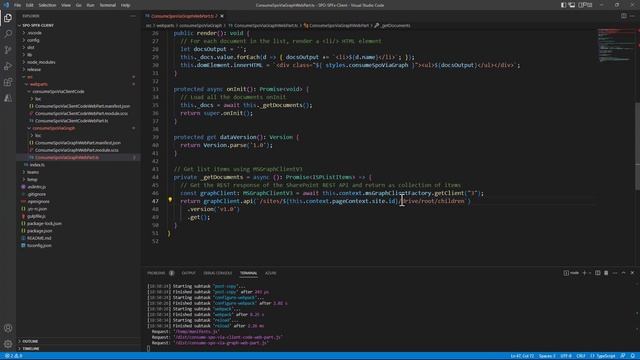Open the View menu
The height and width of the screenshot is (360, 640).
click(x=66, y=5)
